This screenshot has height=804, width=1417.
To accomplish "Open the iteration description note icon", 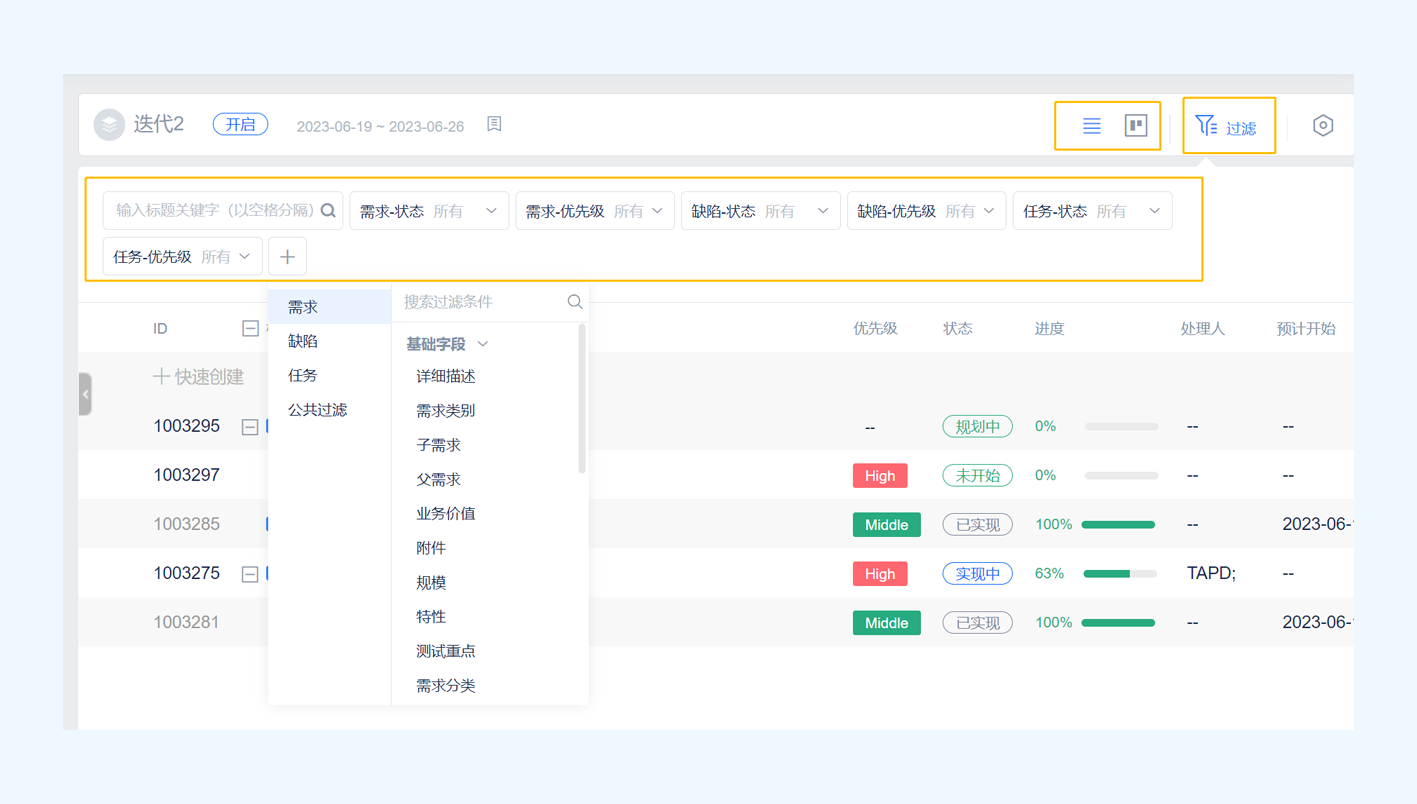I will click(494, 124).
